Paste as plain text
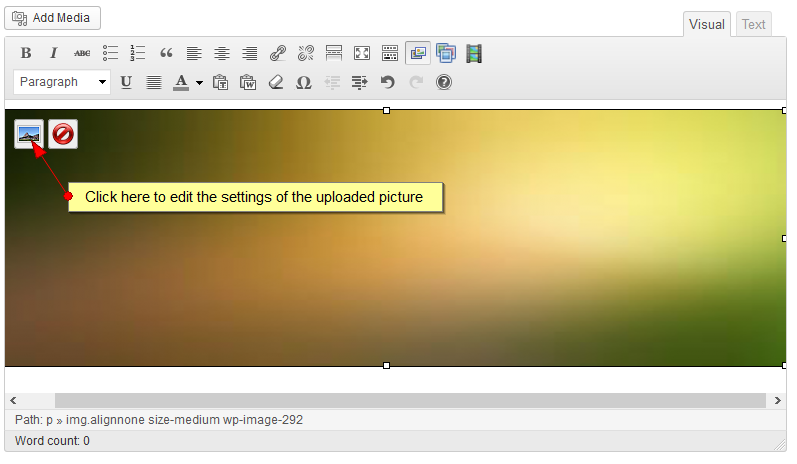 (220, 82)
